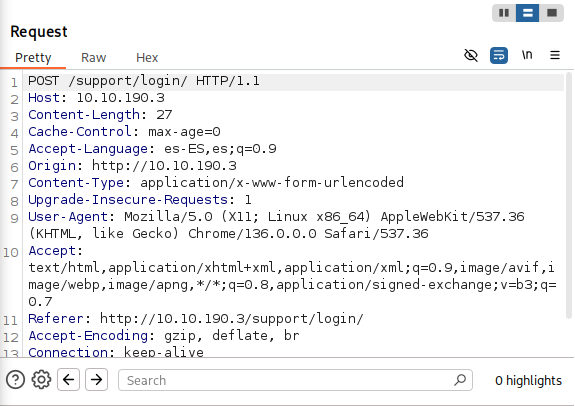Click the Request panel title
Viewport: 575px width, 406px height.
coord(39,32)
